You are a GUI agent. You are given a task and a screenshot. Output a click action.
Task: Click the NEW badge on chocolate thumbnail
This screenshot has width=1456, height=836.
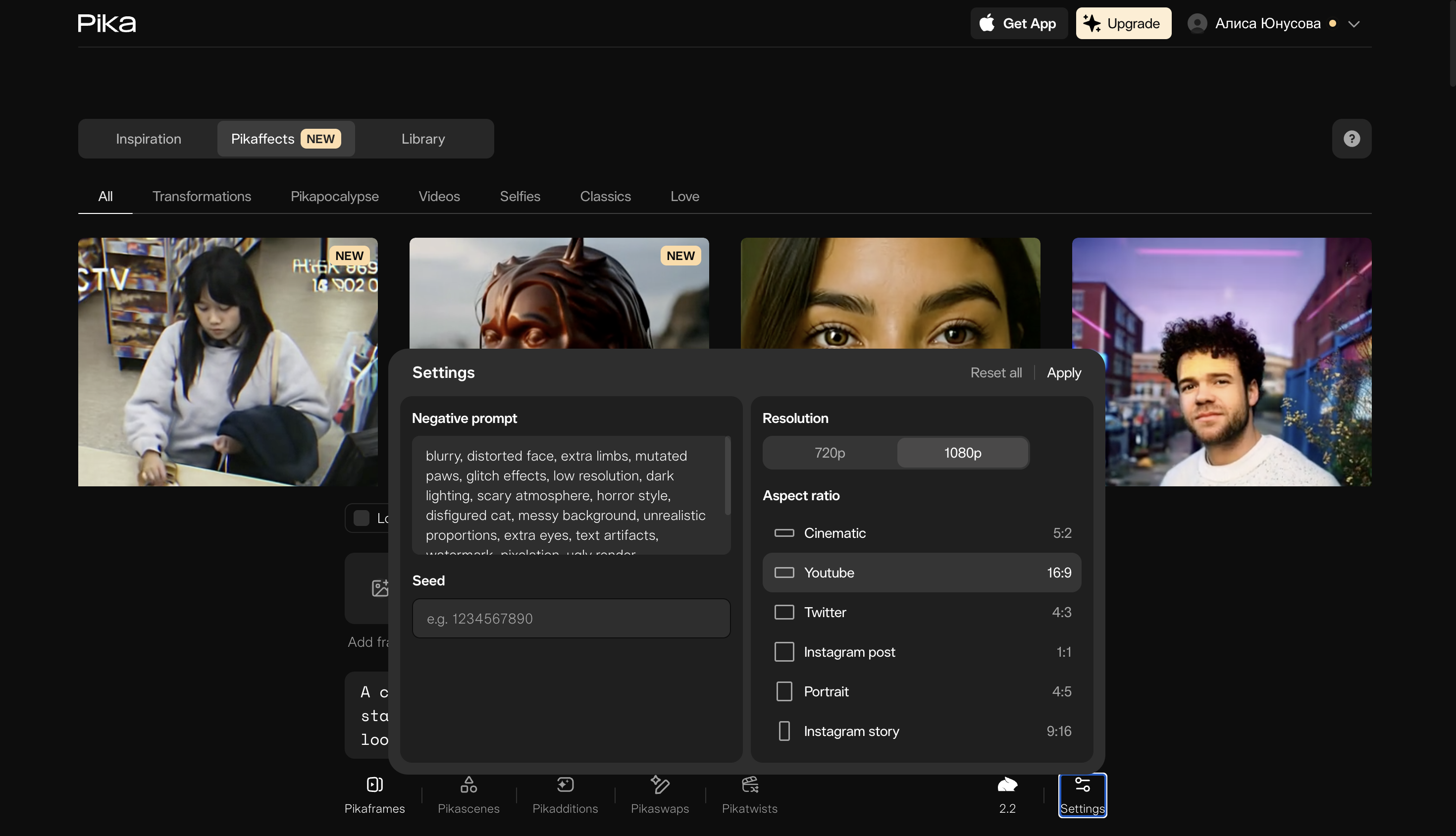[x=680, y=256]
